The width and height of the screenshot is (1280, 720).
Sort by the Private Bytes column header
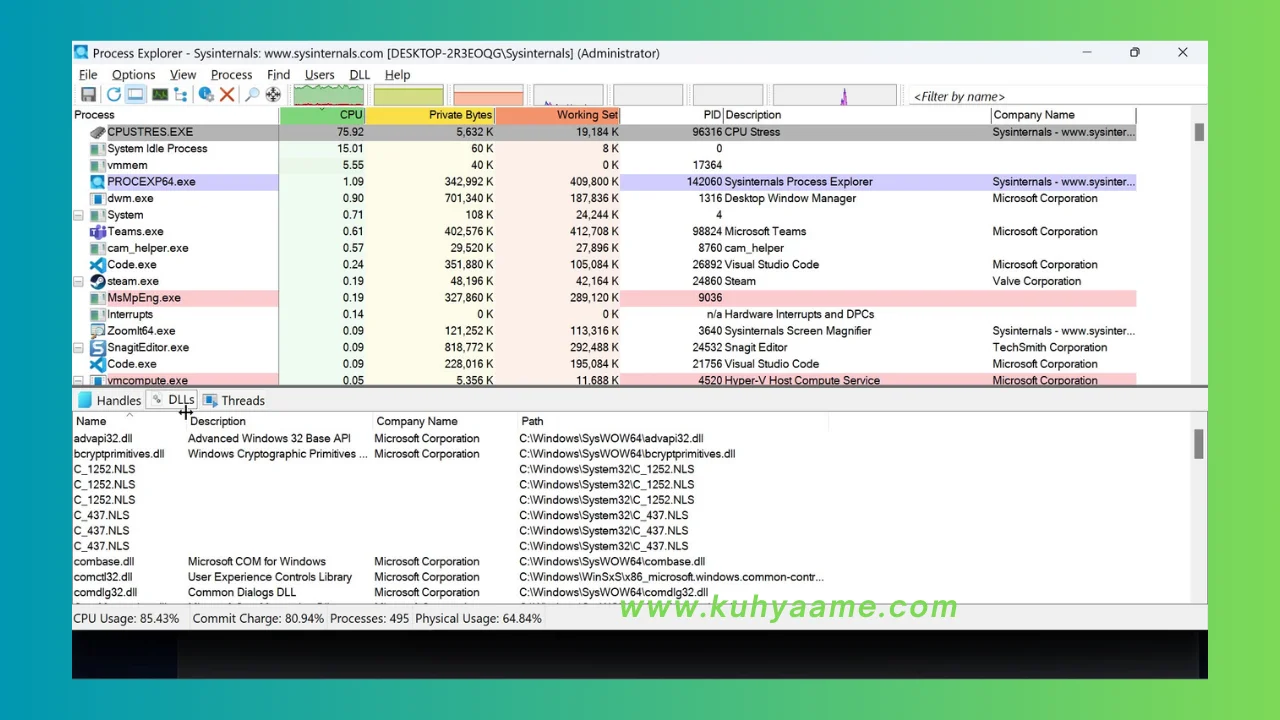[x=430, y=115]
